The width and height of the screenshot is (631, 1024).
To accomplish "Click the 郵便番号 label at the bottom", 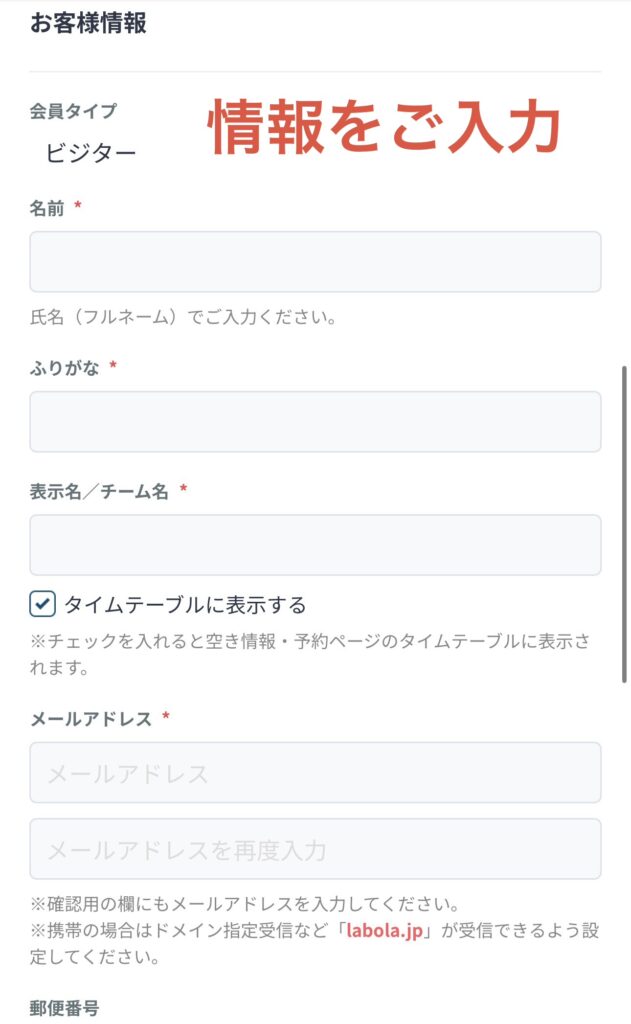I will coord(65,1007).
